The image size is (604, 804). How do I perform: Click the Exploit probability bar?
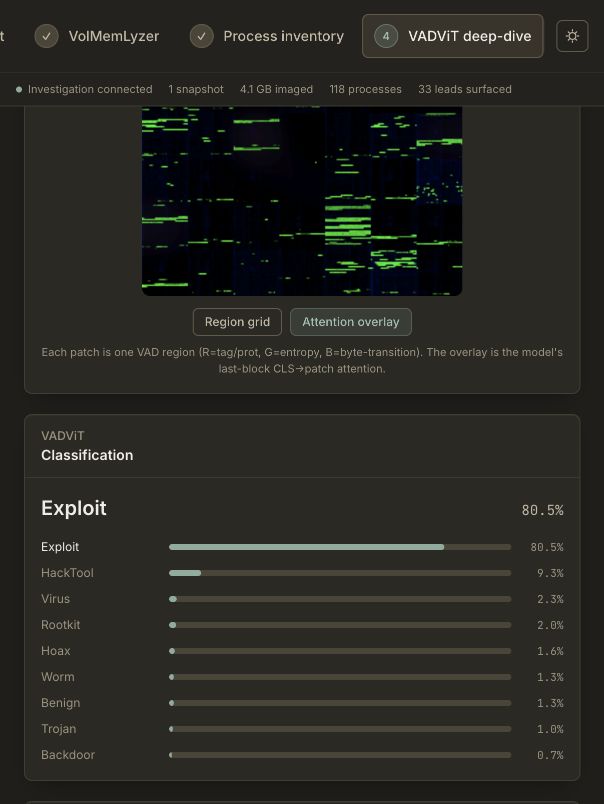point(340,547)
